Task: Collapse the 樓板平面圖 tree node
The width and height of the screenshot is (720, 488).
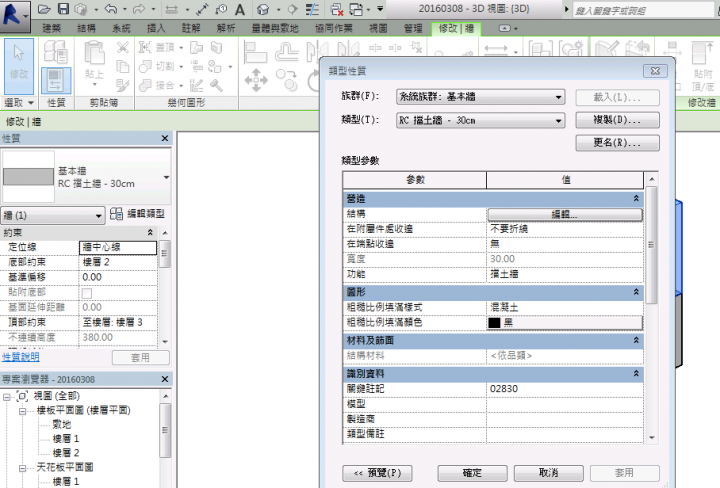Action: [x=22, y=411]
